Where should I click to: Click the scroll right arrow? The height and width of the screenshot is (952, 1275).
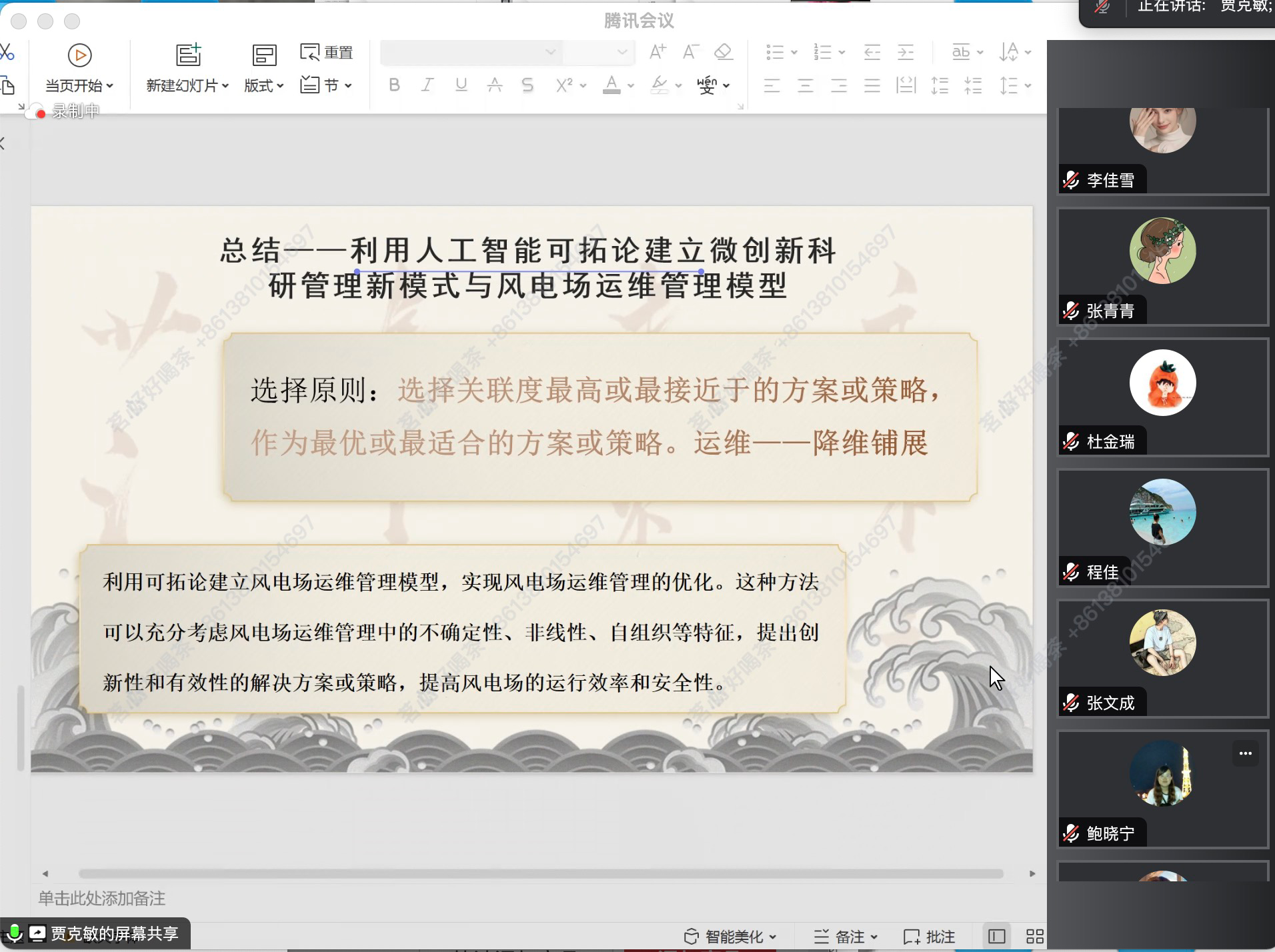point(1032,874)
